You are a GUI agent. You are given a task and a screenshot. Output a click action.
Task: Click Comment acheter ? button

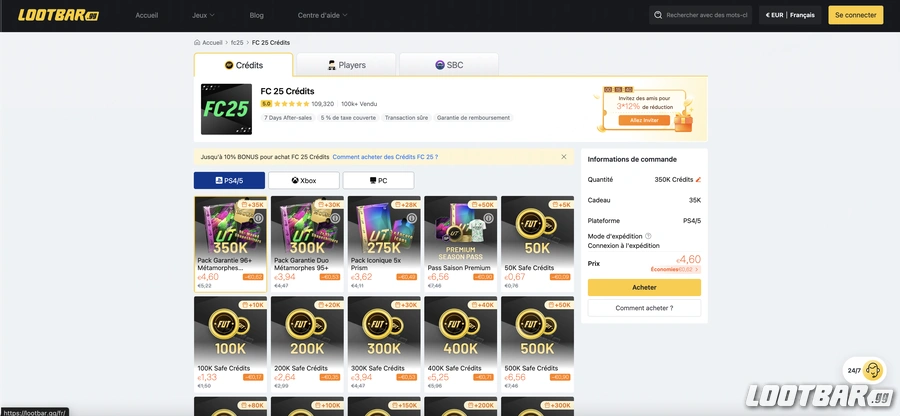(x=644, y=308)
